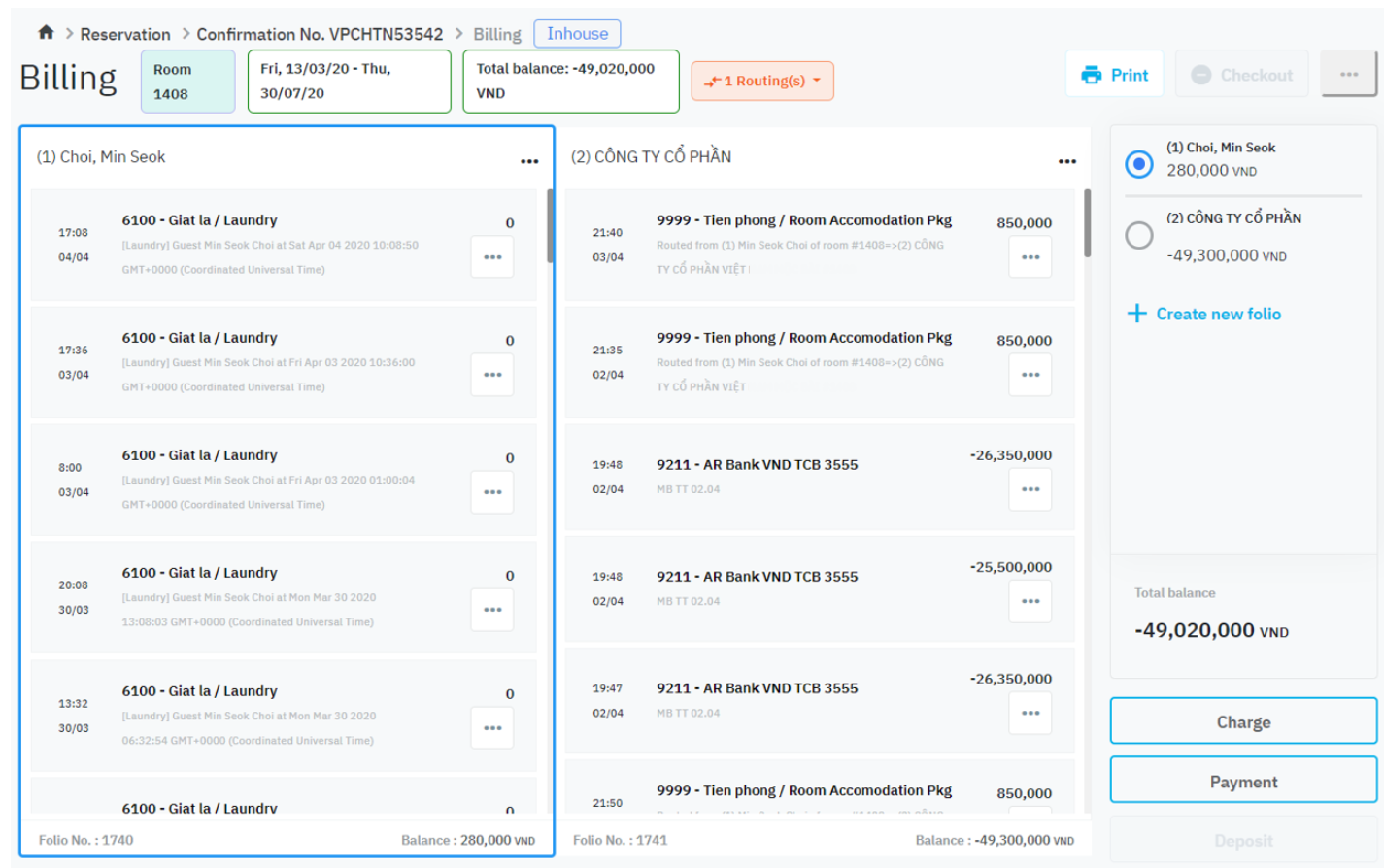The image size is (1384, 868).
Task: Open actions for 17:08 04/04 Laundry entry
Action: [x=492, y=257]
